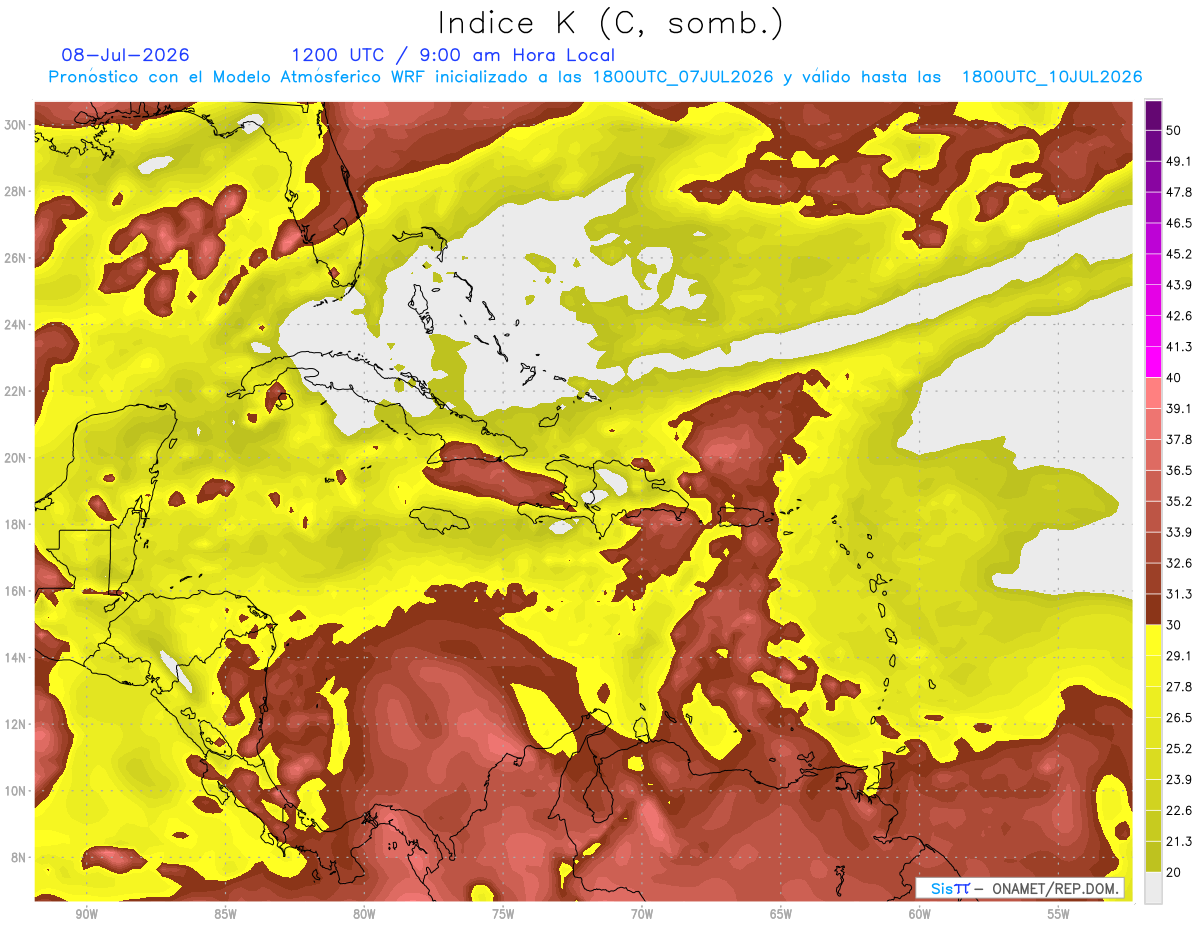Click the color scale value 46.5

tap(1178, 223)
